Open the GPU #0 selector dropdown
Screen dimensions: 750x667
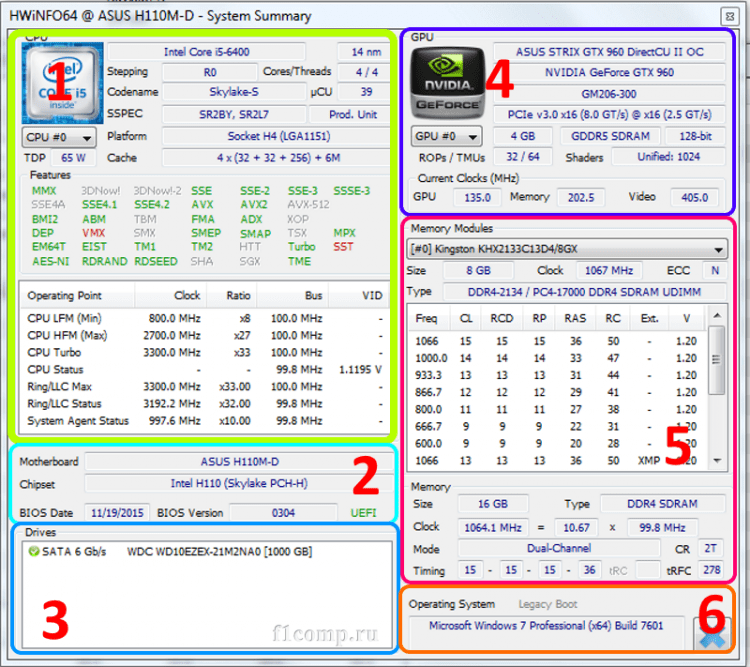coord(446,136)
